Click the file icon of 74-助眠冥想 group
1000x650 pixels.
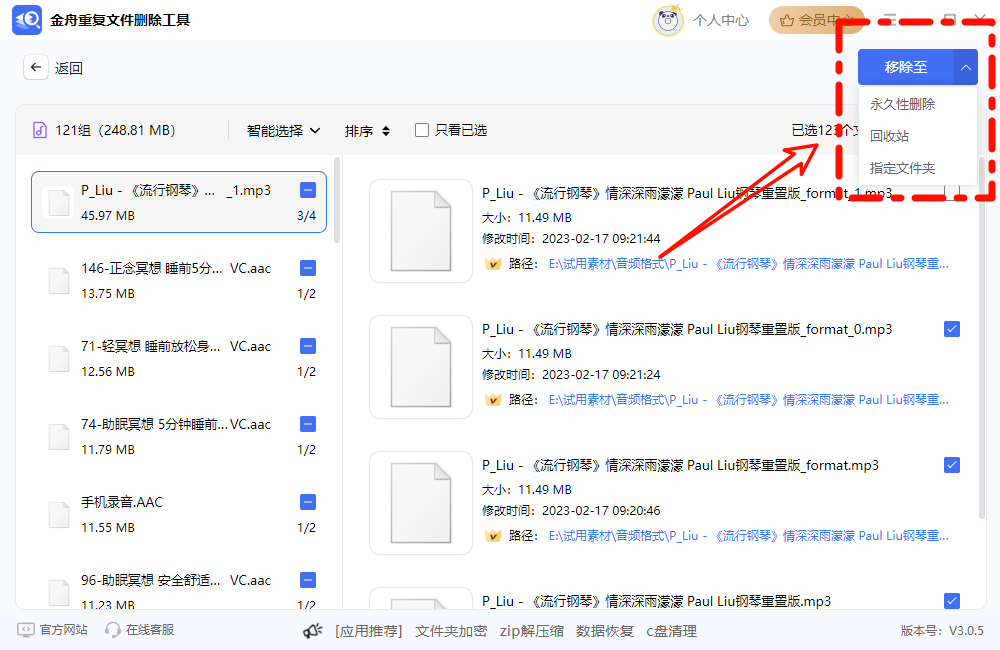[x=59, y=437]
